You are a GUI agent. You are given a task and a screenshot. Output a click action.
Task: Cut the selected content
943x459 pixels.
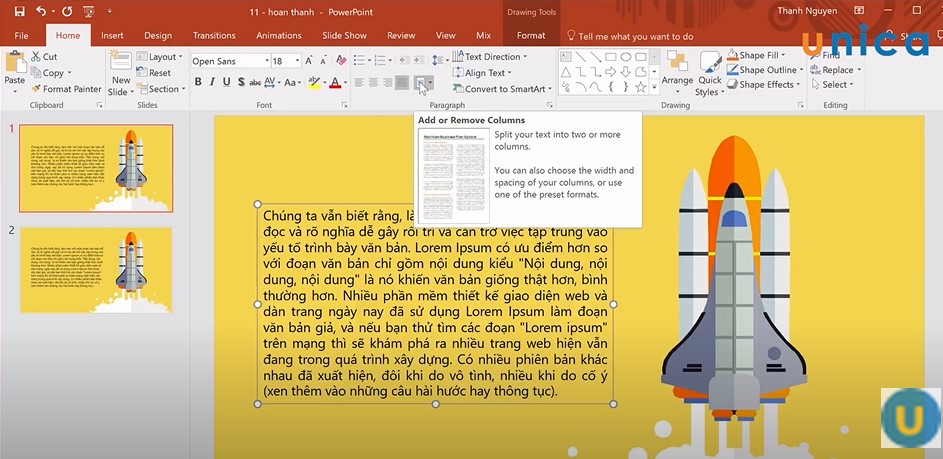click(45, 57)
